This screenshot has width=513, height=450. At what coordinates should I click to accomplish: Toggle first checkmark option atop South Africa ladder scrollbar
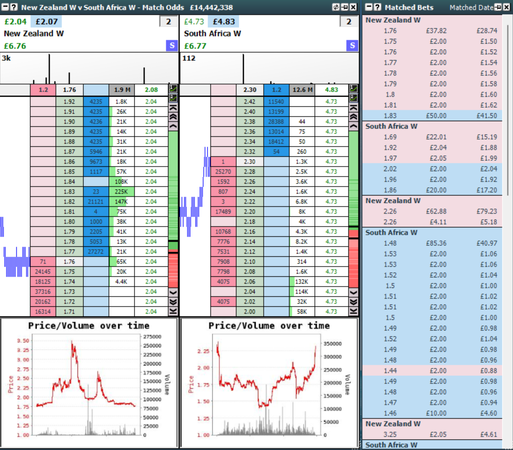(354, 89)
